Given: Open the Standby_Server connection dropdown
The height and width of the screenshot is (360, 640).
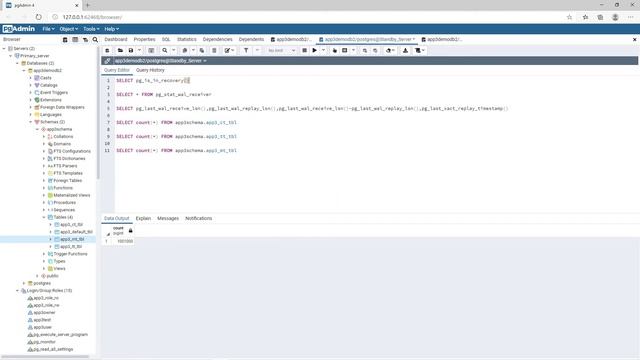Looking at the screenshot, I should click(161, 61).
